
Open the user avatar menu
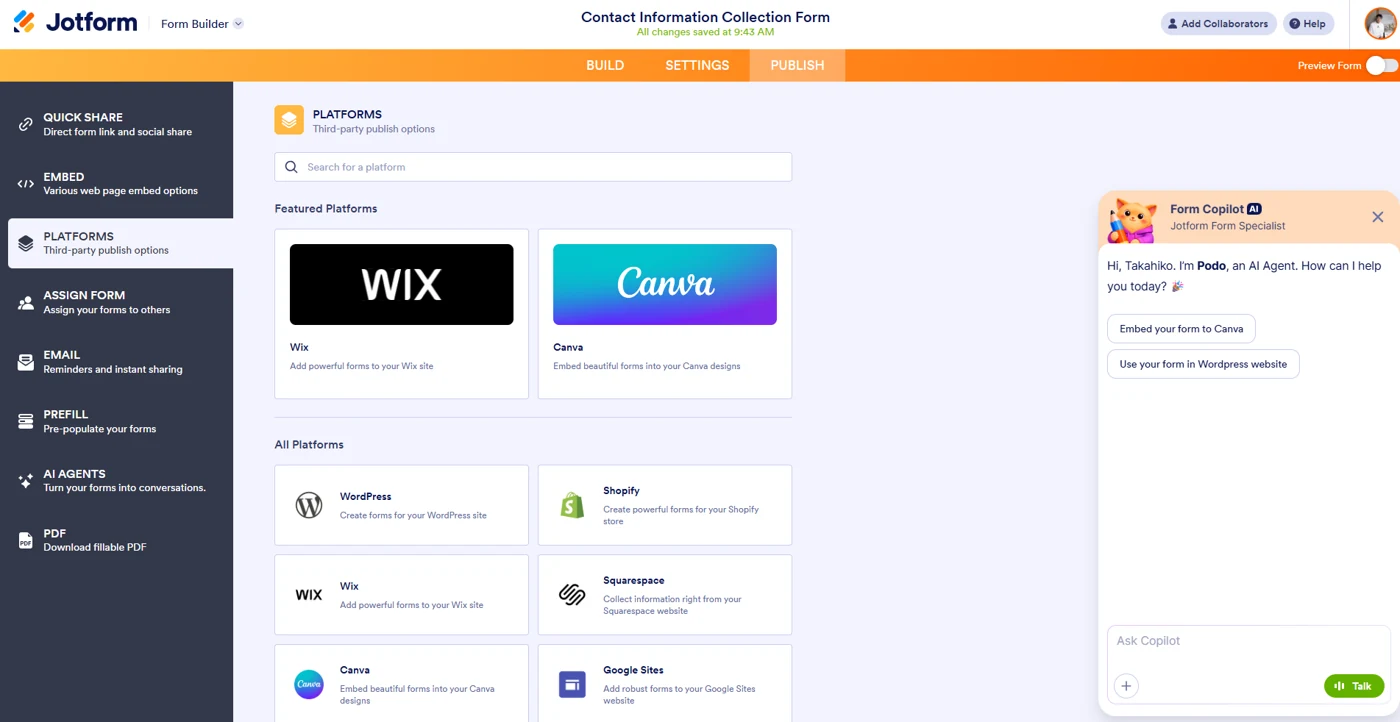[x=1381, y=23]
